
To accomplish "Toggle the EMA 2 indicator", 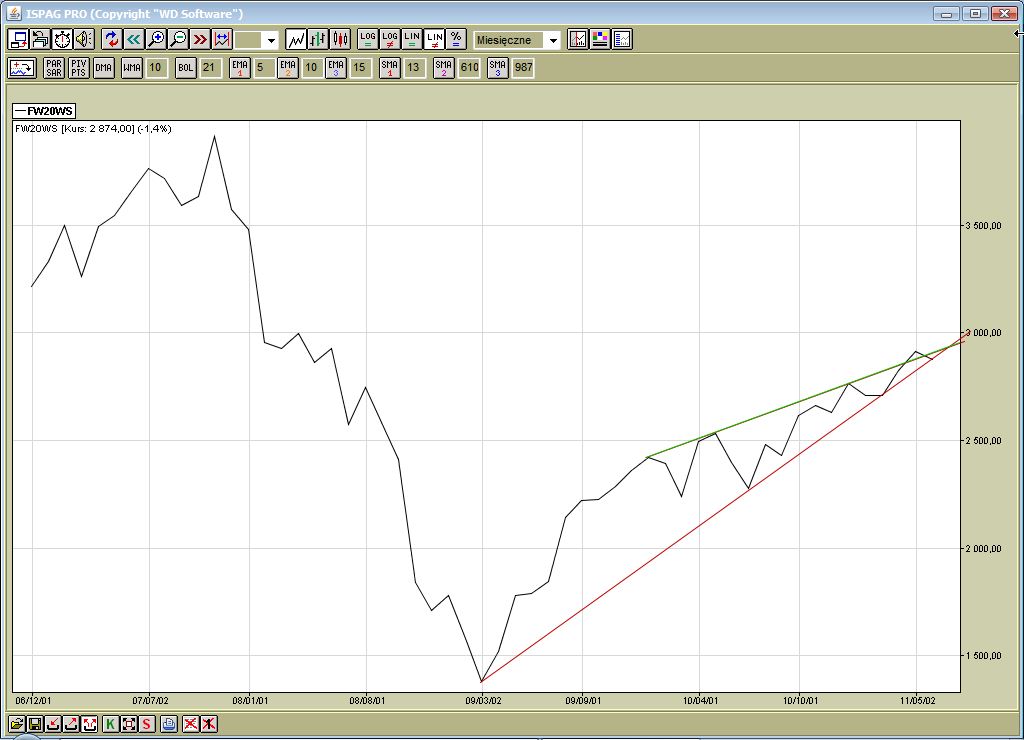I will [x=287, y=68].
